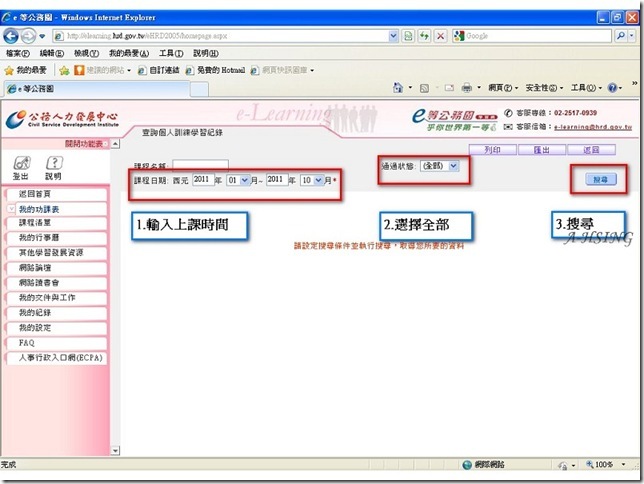Click the start year 2011 field
644x484 pixels.
[x=203, y=180]
